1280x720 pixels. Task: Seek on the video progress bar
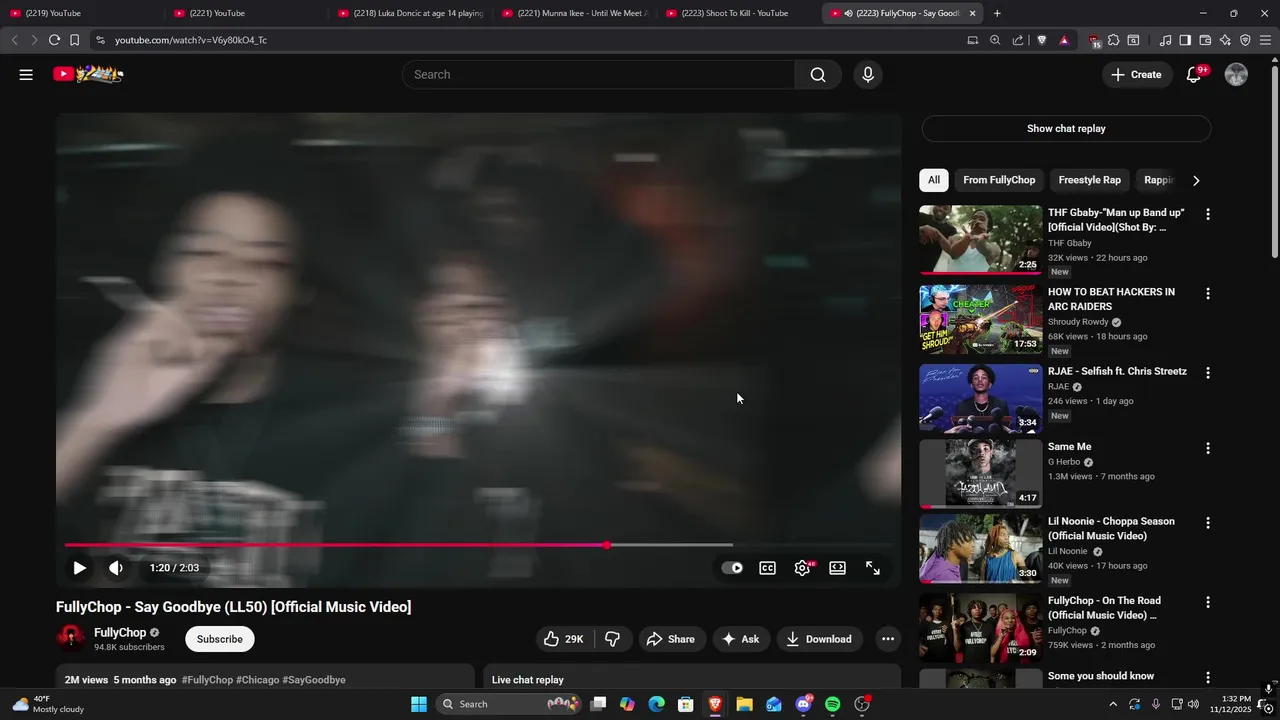[x=478, y=545]
